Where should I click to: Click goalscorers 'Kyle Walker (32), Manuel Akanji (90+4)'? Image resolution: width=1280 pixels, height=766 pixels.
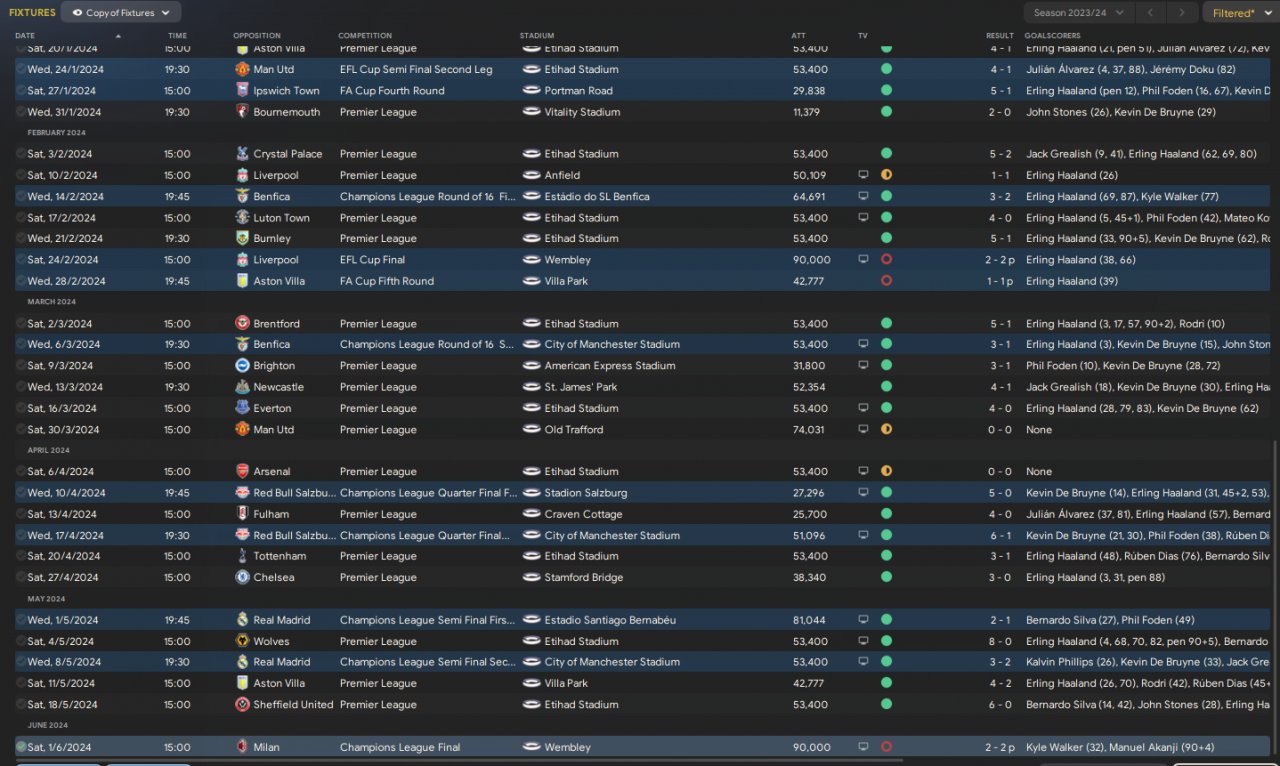coord(1120,747)
